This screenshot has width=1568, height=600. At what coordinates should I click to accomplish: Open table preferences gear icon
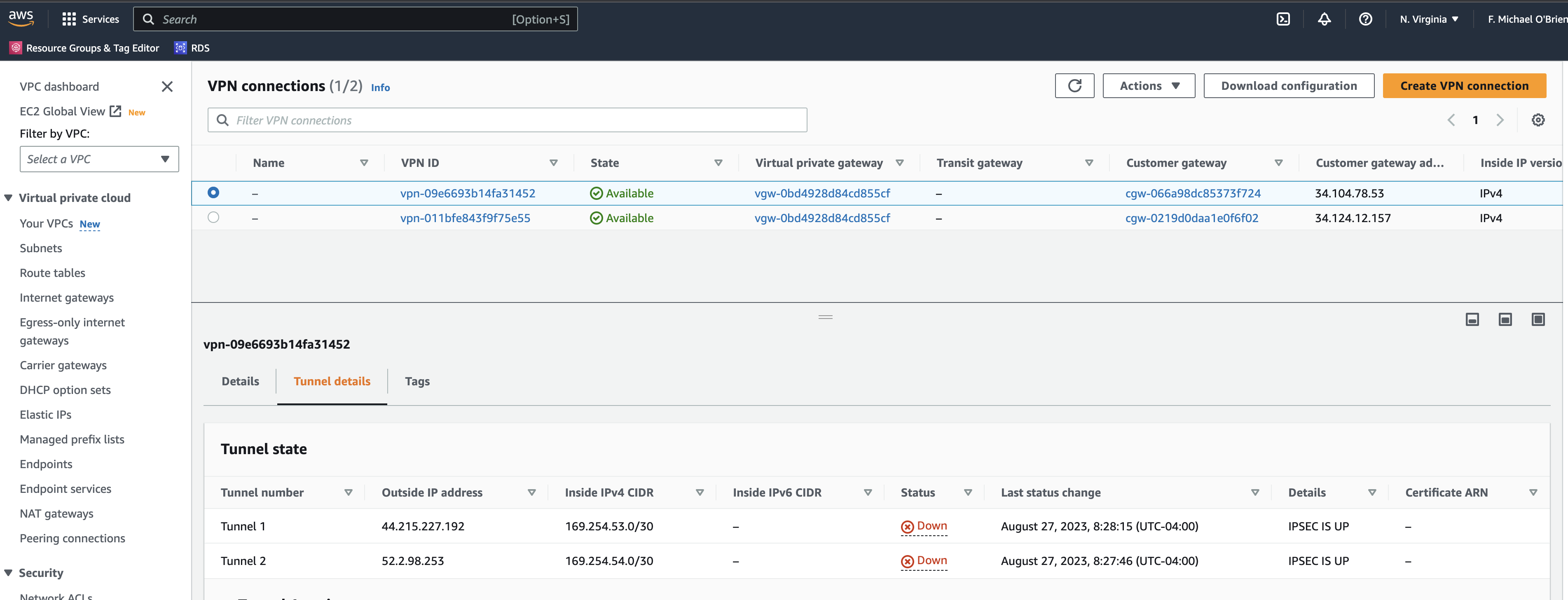pyautogui.click(x=1539, y=120)
